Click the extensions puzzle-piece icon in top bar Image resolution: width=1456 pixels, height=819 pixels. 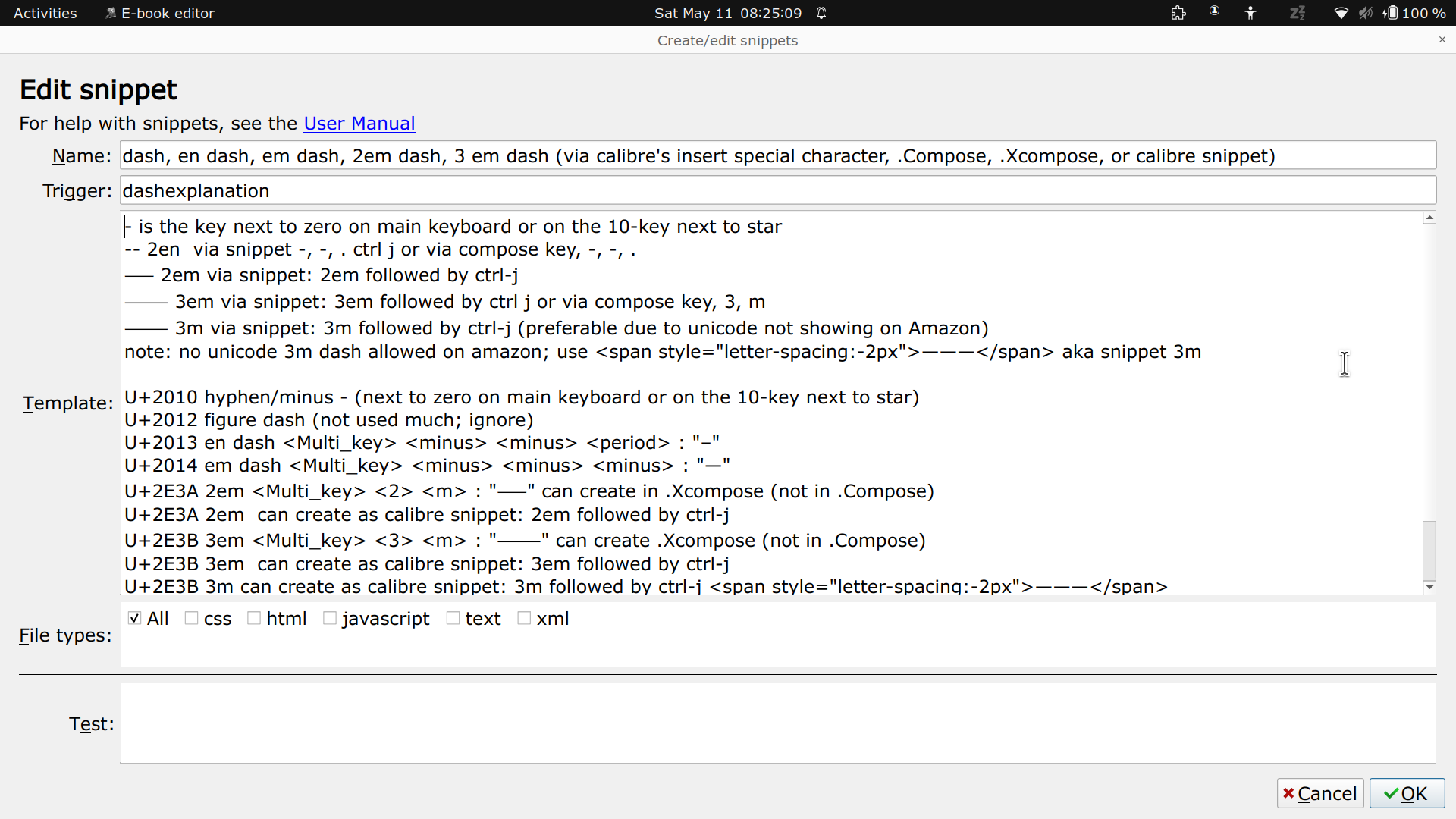1178,13
